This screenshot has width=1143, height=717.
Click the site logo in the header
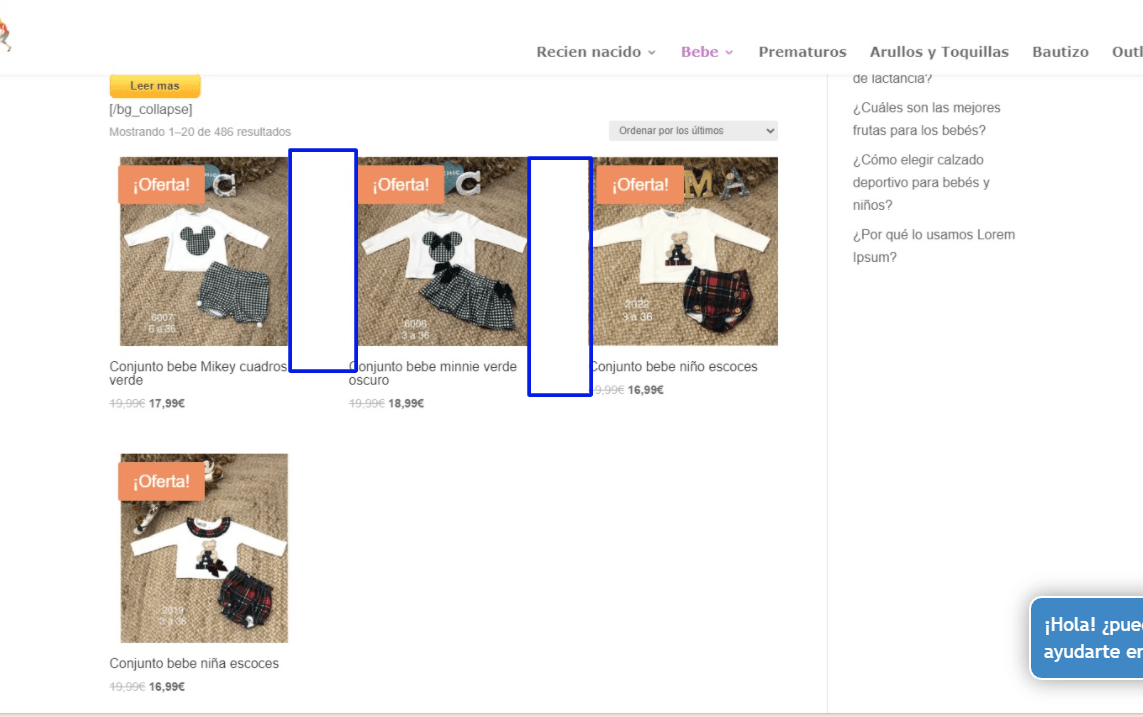5,36
